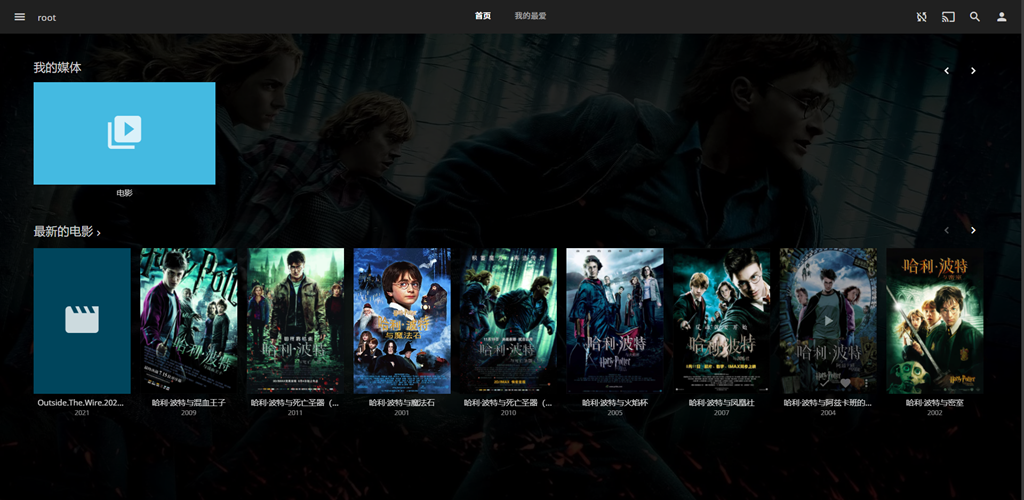Open the 哈利·波特与密室 poster thumbnail
The width and height of the screenshot is (1024, 500).
click(935, 320)
